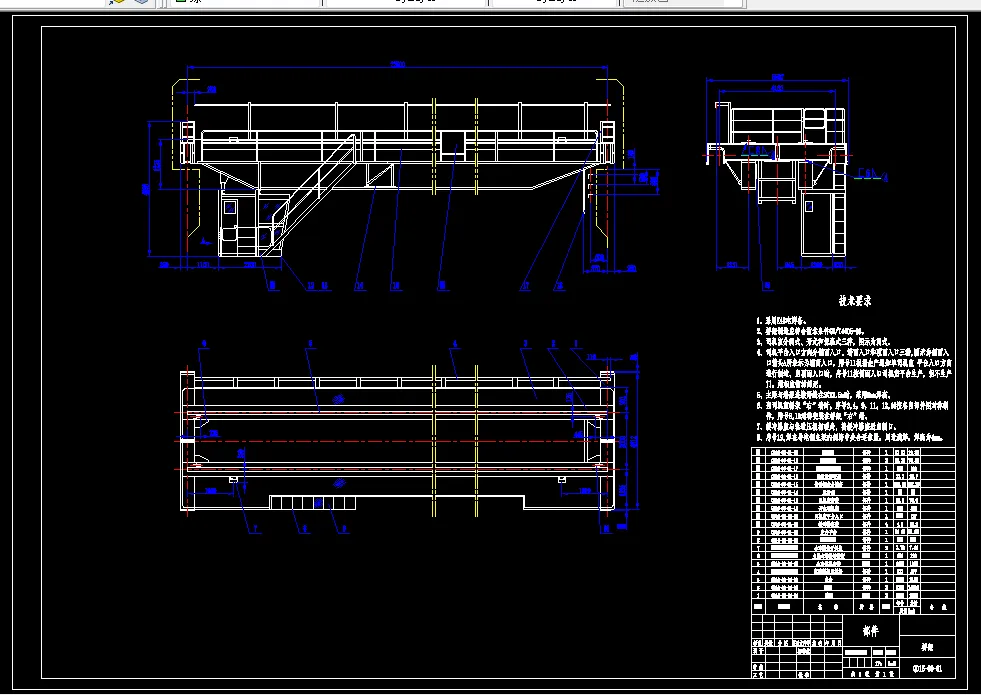This screenshot has width=981, height=695.
Task: Pick the weld symbol flag in side view
Action: point(870,174)
